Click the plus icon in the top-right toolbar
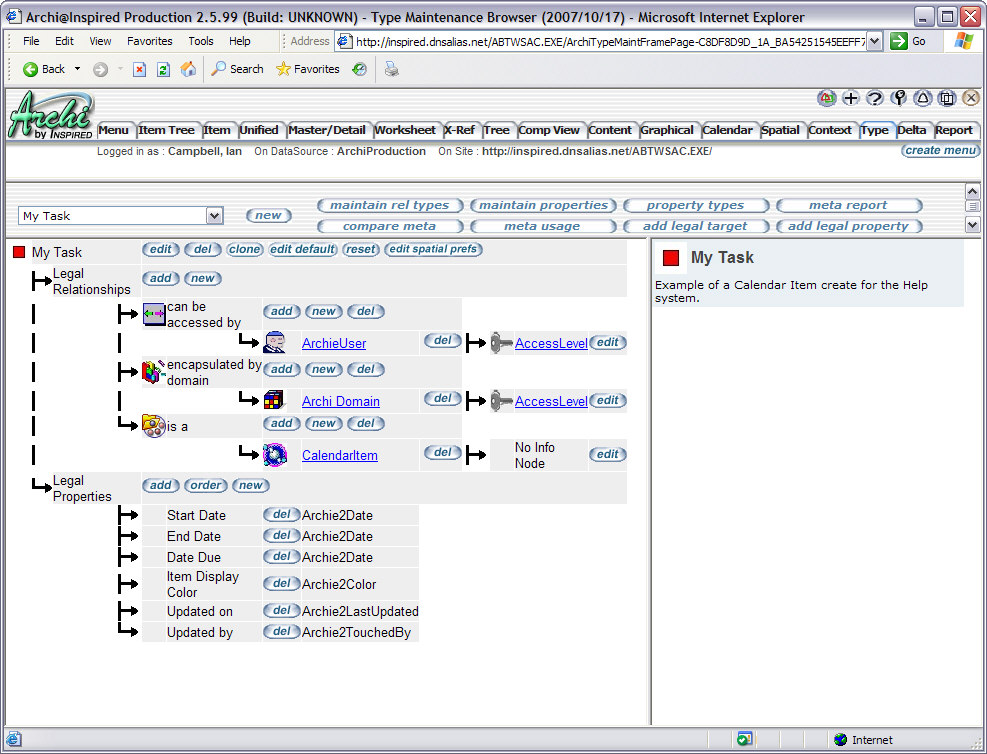 (851, 100)
